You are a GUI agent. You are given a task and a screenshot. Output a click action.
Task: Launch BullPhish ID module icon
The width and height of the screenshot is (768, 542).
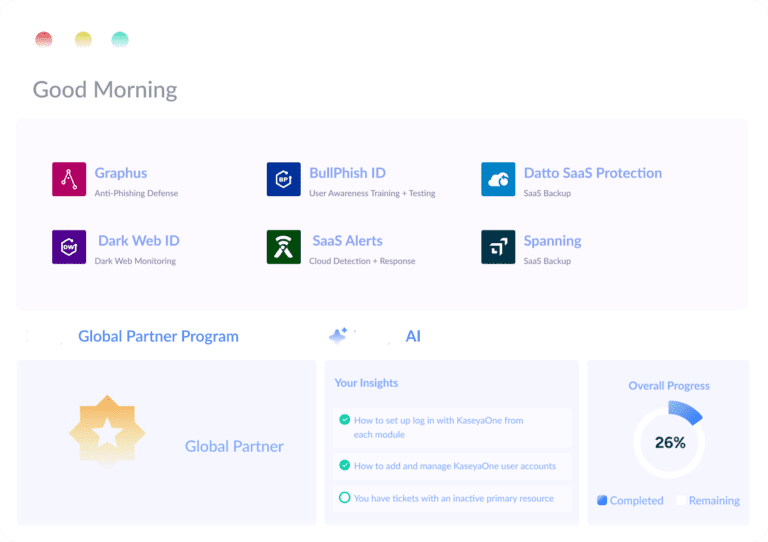[x=284, y=179]
